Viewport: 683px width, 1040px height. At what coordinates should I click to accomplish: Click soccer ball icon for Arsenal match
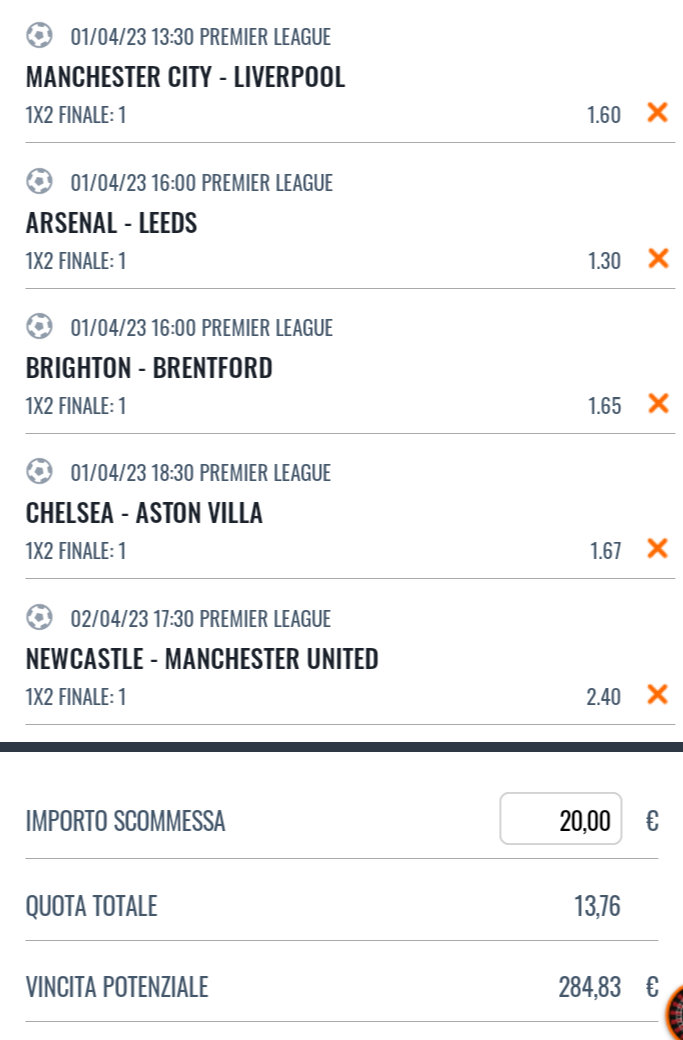pos(39,182)
